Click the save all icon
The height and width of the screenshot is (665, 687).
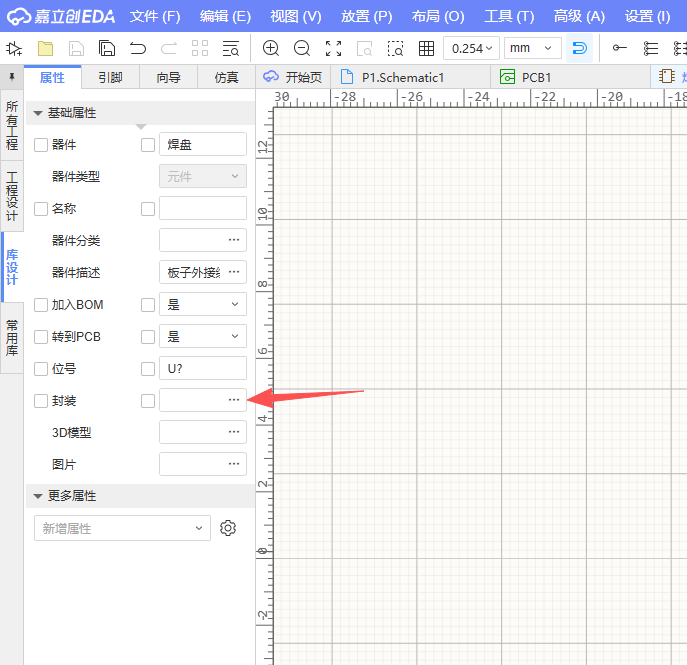(x=107, y=48)
